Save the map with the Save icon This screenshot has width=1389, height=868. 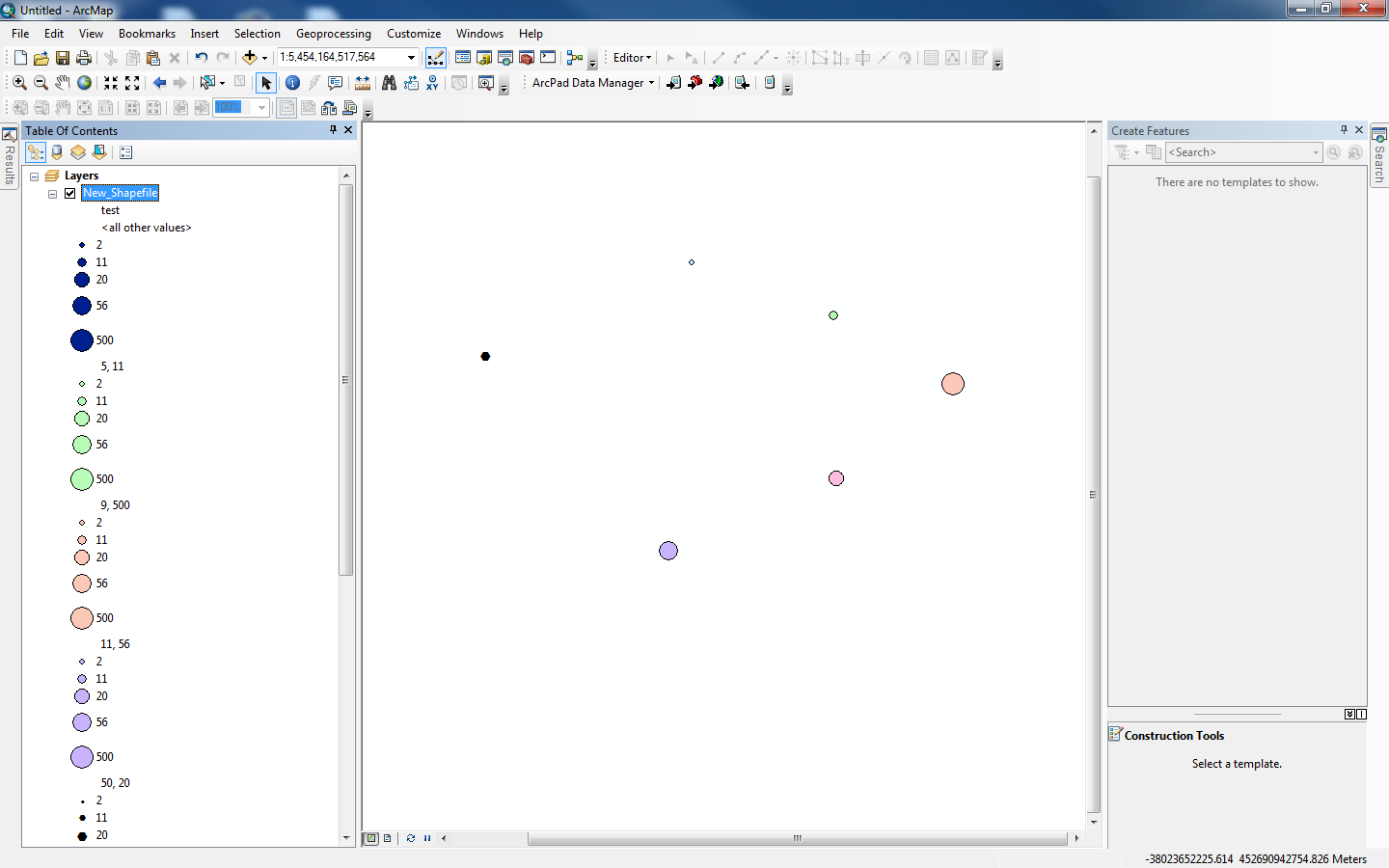63,58
